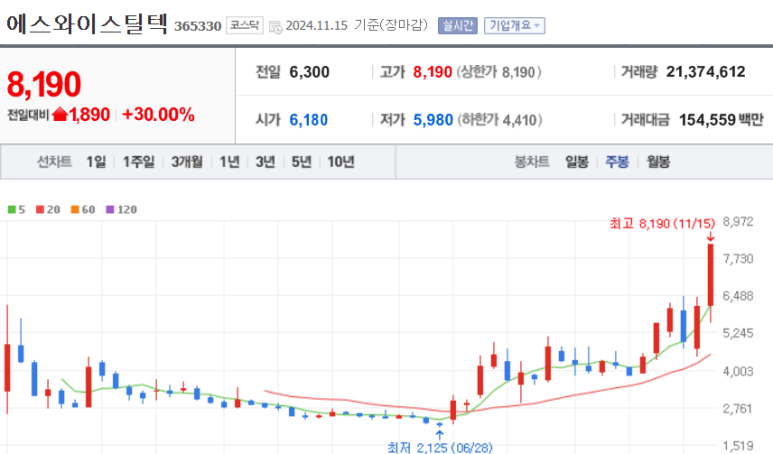
Task: Click the tall red candle at the latest week
Action: 710,275
